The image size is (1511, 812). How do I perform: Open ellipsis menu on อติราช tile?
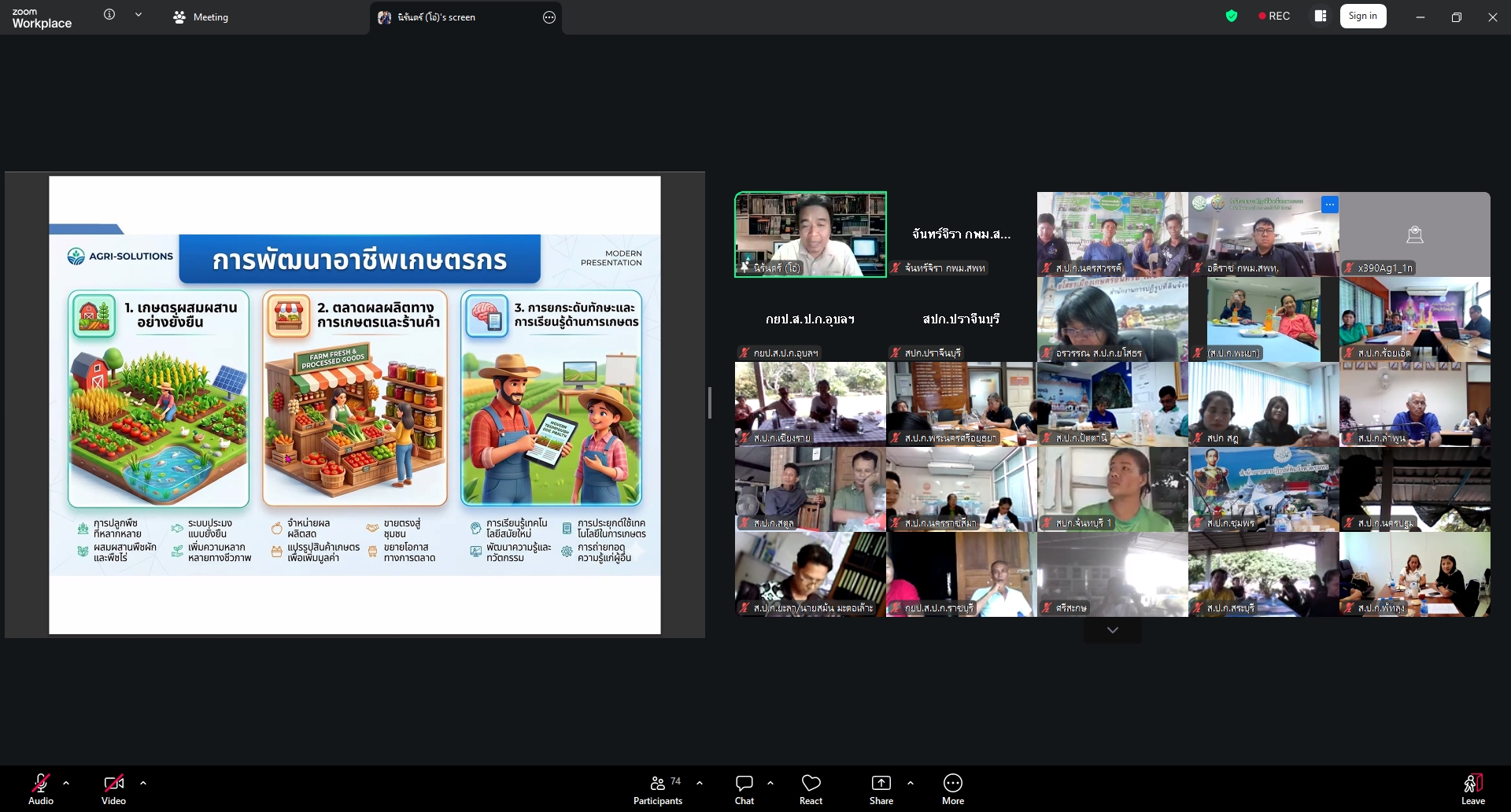pyautogui.click(x=1330, y=205)
